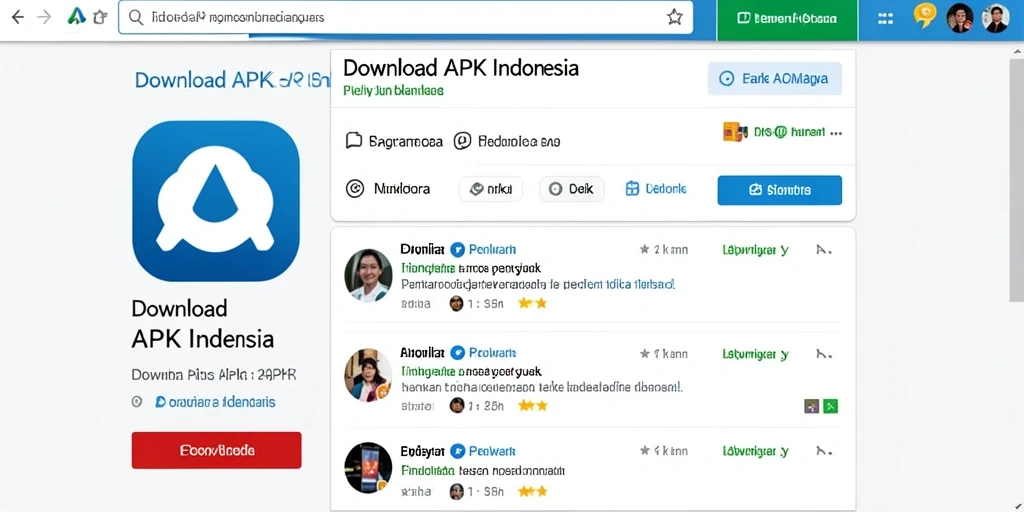Viewport: 1024px width, 512px height.
Task: Select the 'Bedonlea' circular icon
Action: tap(462, 140)
